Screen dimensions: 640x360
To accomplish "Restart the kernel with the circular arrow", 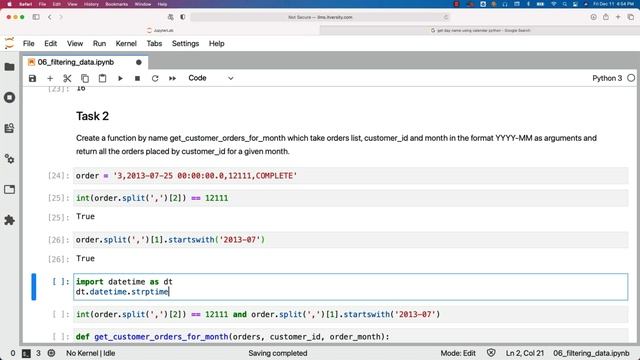I will [x=155, y=78].
